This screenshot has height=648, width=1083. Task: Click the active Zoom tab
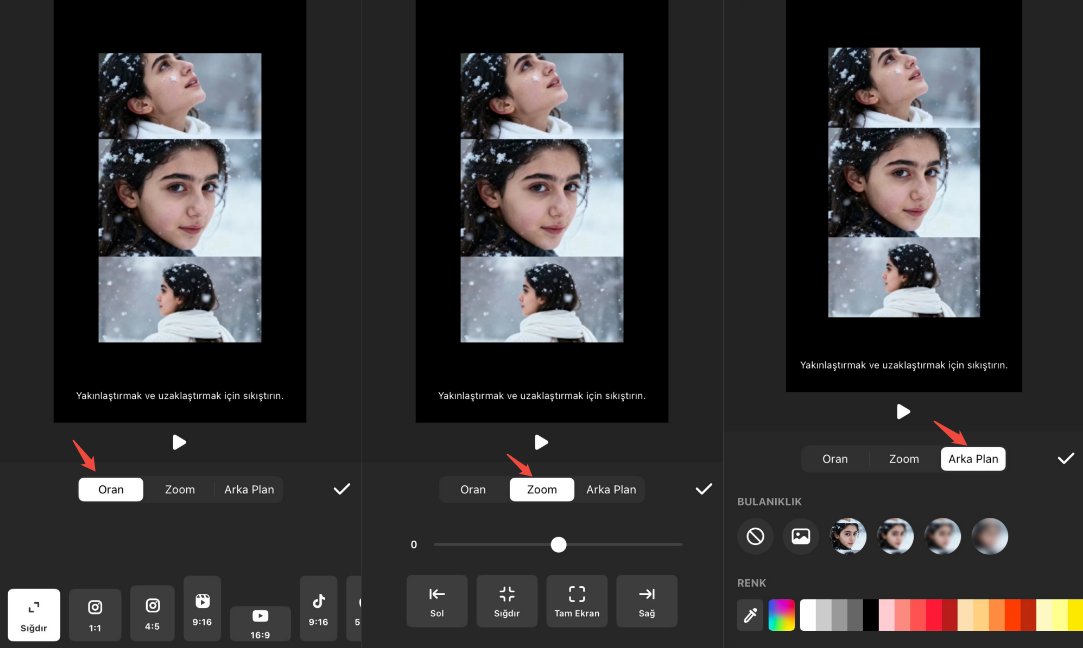(x=541, y=489)
